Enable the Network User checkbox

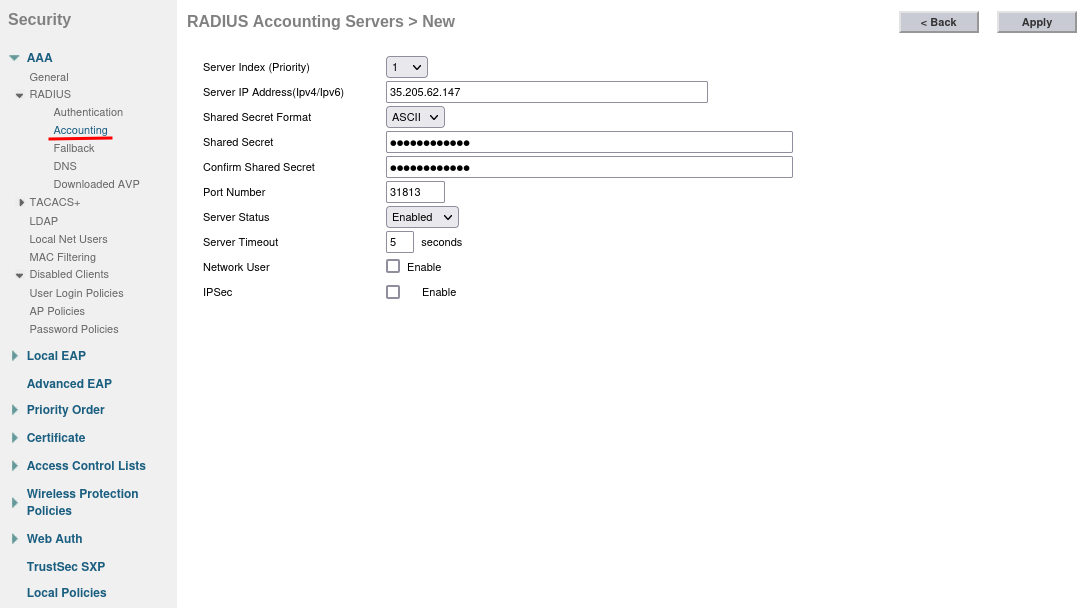pos(393,267)
